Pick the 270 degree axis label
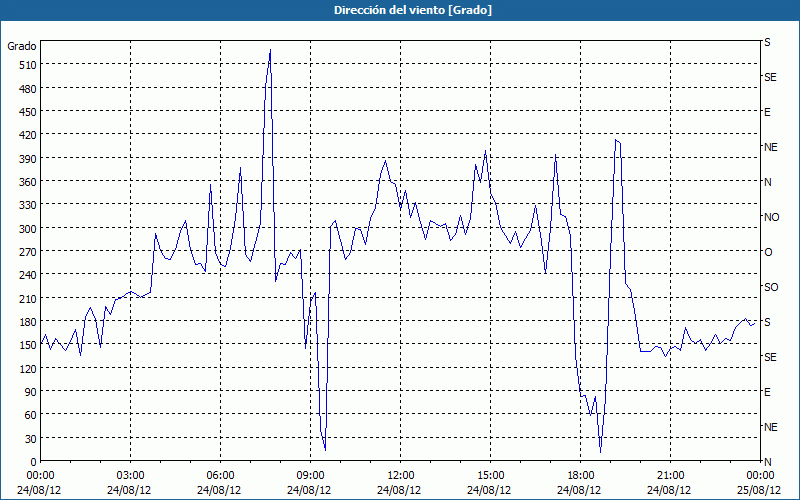 coord(28,252)
